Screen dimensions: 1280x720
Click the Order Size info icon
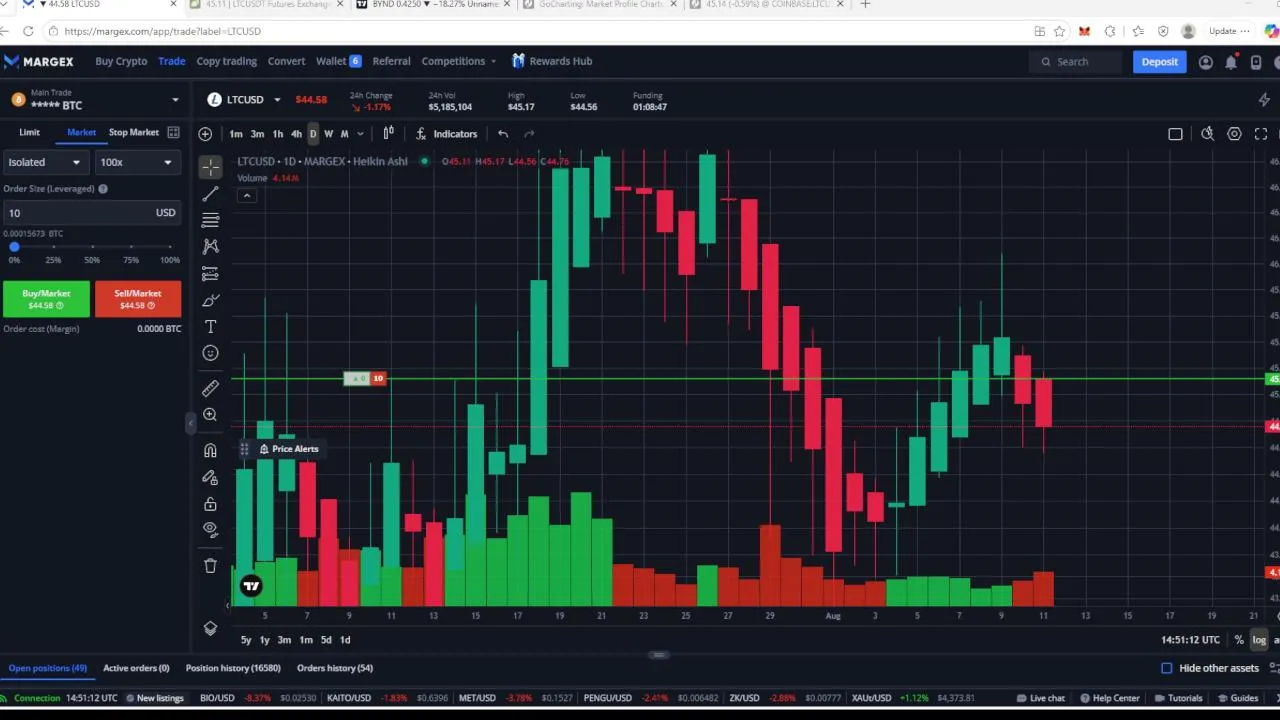[x=103, y=189]
